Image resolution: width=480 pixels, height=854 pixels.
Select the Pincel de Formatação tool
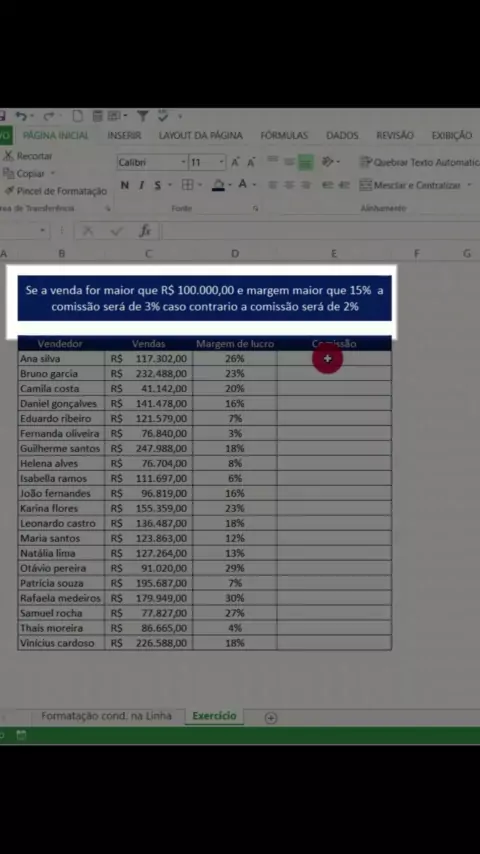tap(55, 191)
